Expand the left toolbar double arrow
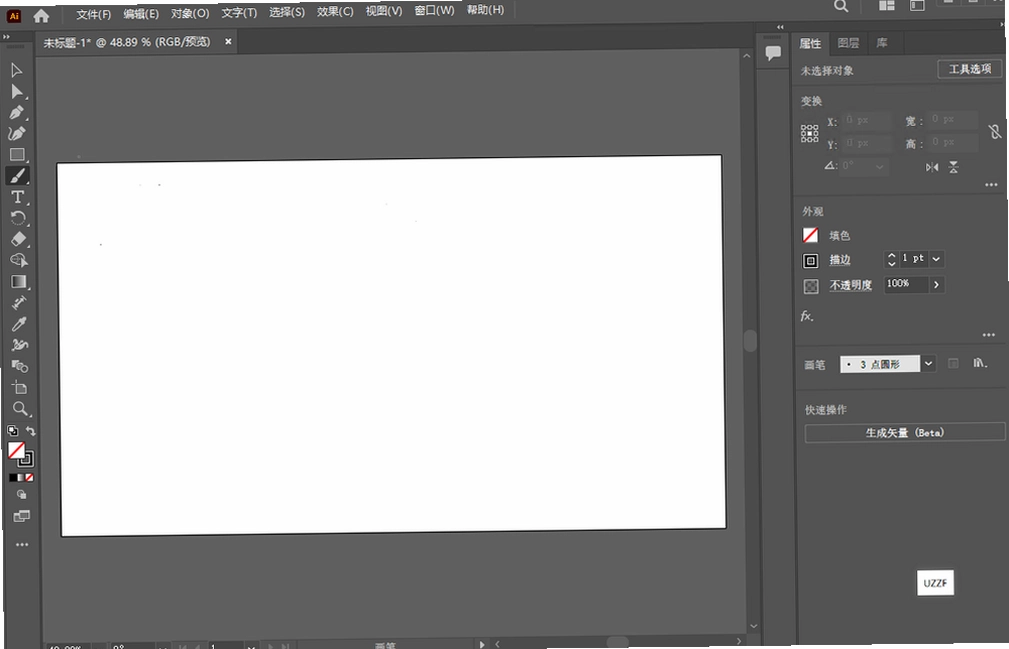The image size is (1009, 649). (x=6, y=37)
